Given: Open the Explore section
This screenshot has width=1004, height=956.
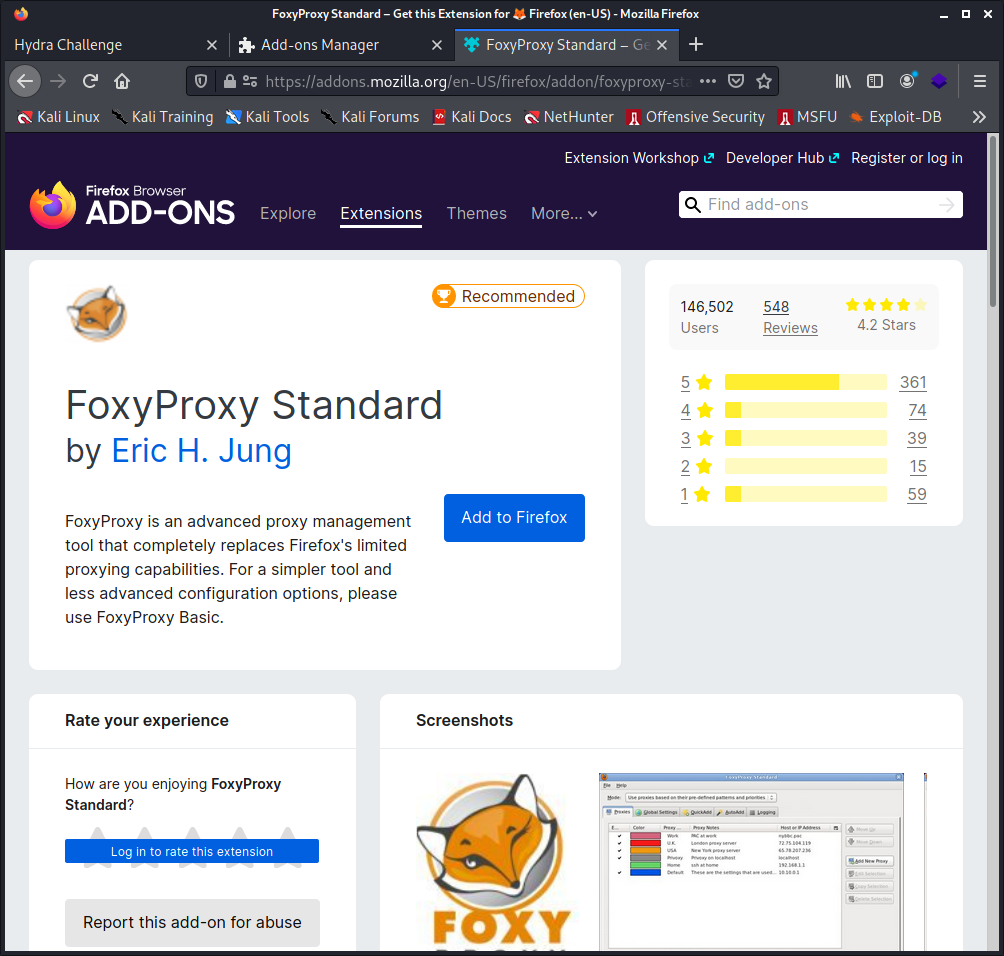Looking at the screenshot, I should [288, 213].
